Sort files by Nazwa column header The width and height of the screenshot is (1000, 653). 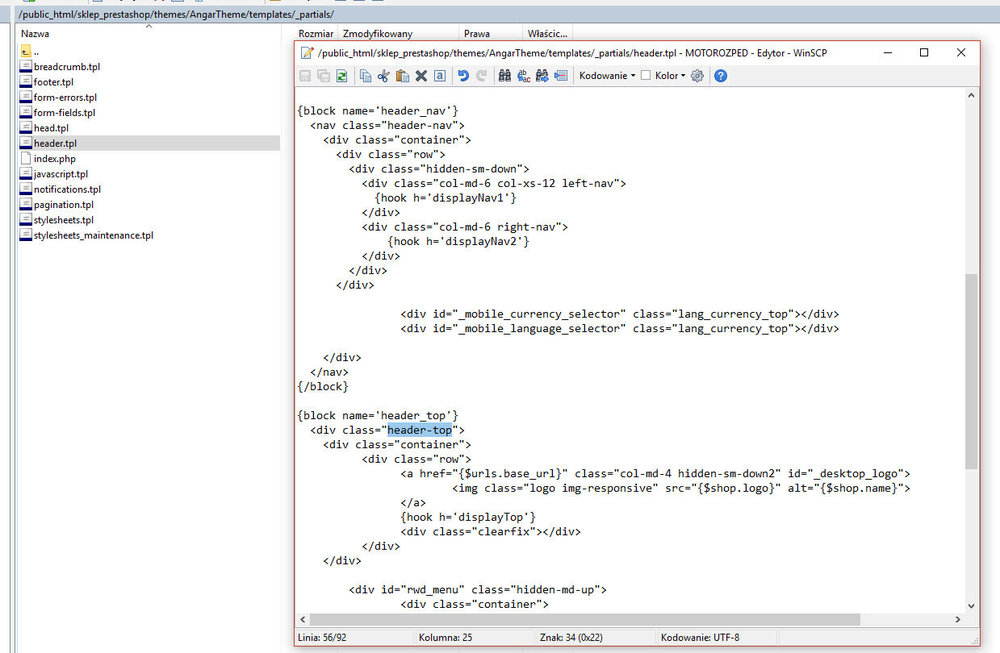click(x=36, y=34)
